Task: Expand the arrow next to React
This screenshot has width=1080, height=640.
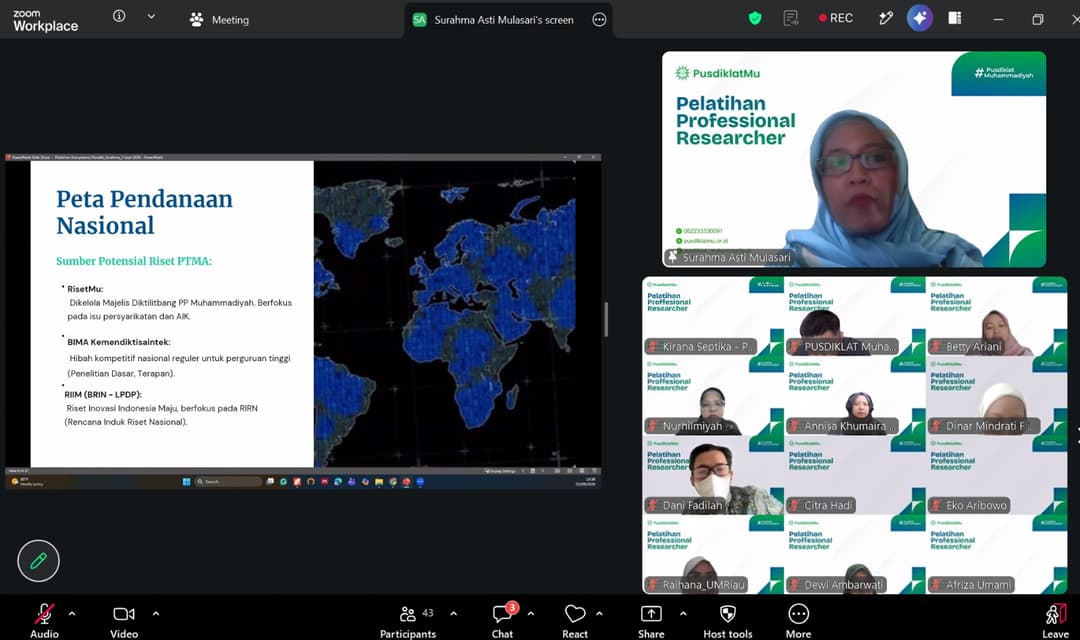Action: 599,613
